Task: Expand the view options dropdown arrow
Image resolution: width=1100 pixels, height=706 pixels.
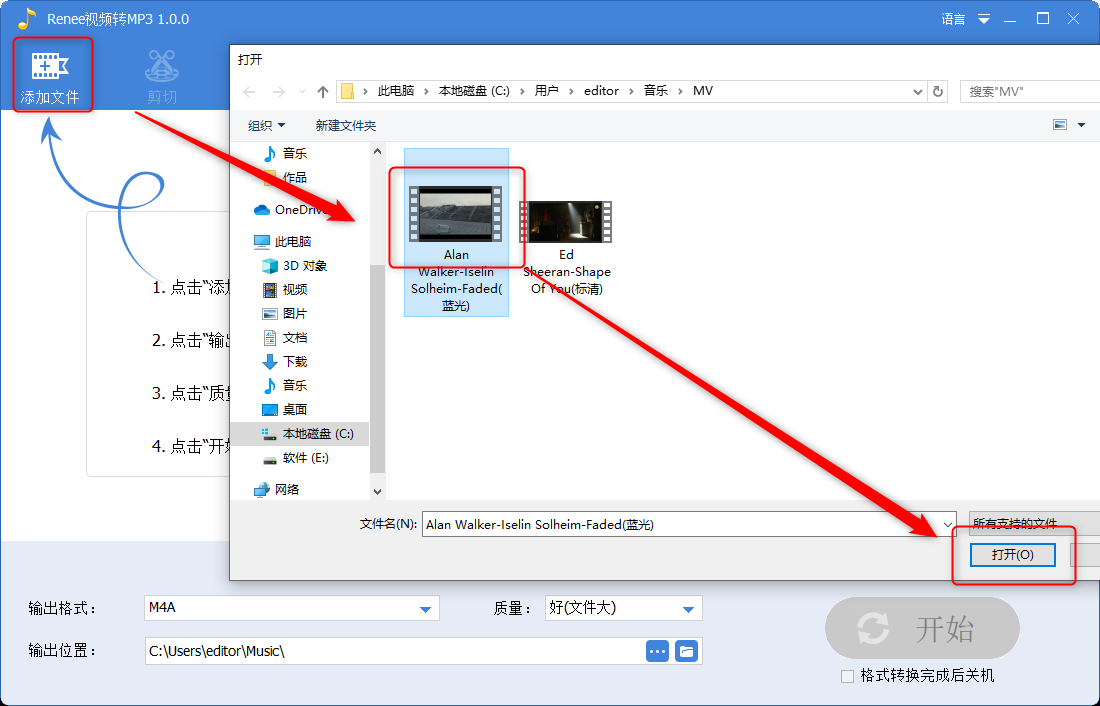Action: [1081, 125]
